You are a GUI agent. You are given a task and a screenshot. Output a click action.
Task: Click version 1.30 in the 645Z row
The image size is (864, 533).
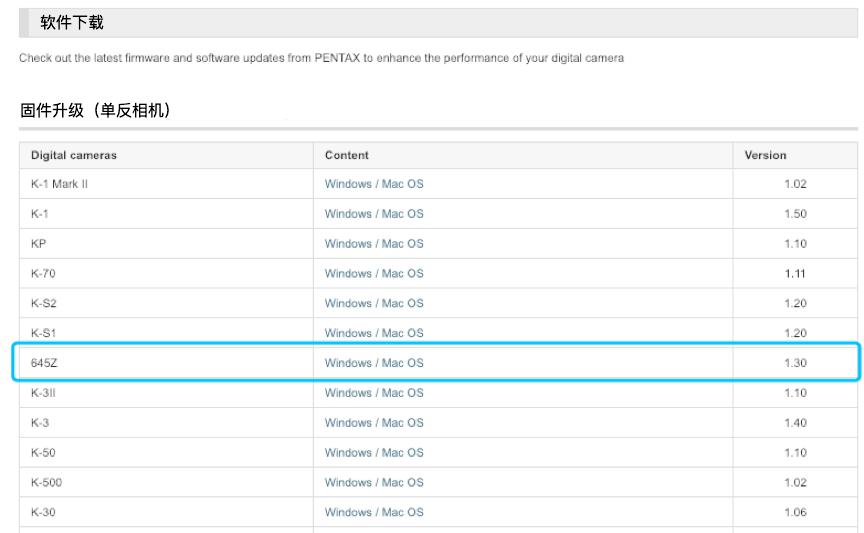[795, 363]
